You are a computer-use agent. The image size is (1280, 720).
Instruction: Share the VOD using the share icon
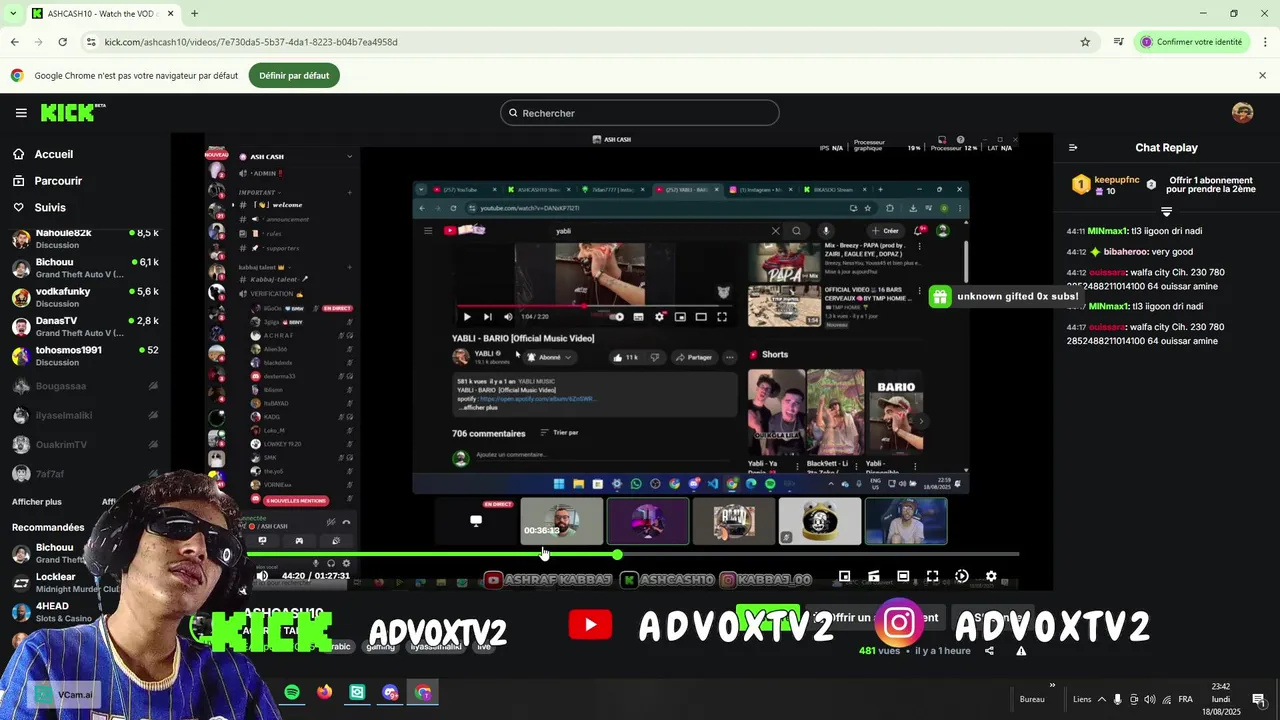point(989,651)
